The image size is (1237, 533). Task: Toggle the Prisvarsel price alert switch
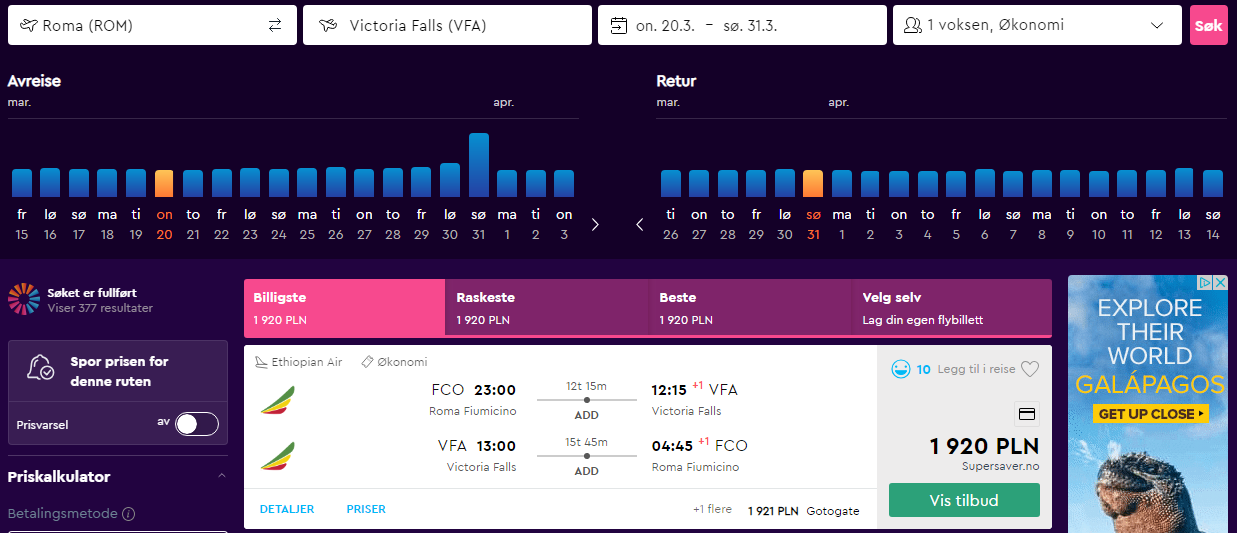click(x=197, y=424)
